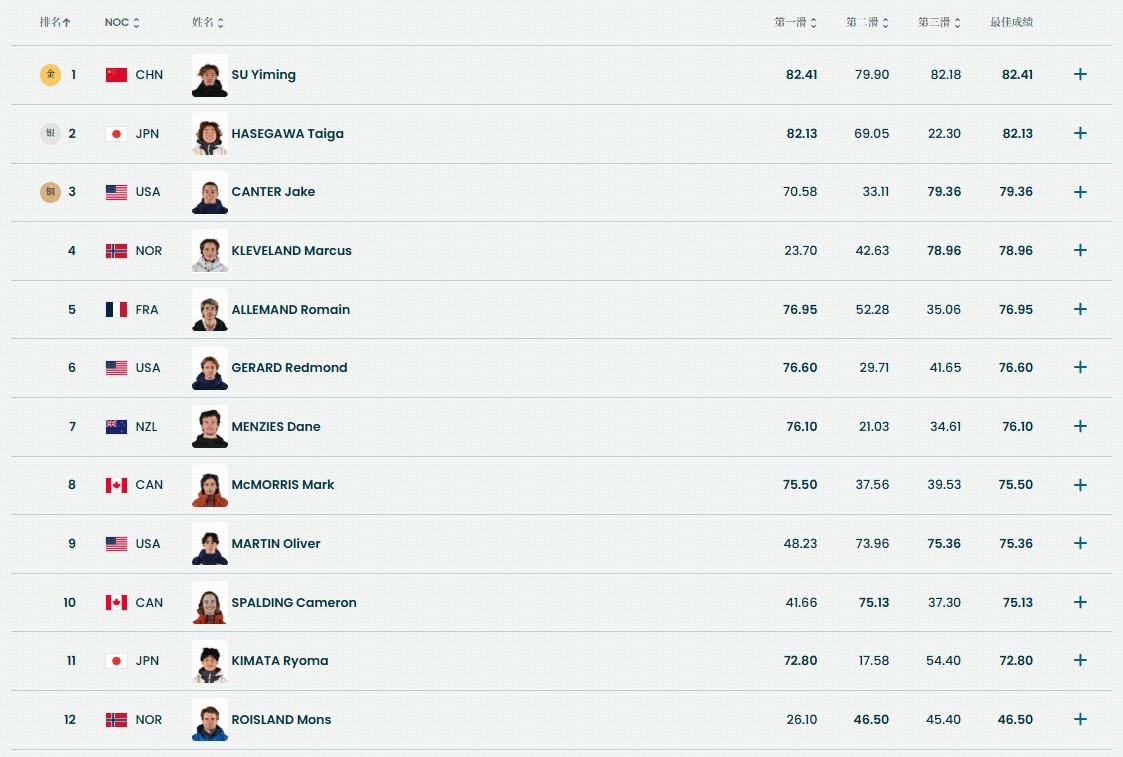Expand the ROISLAND Mons row
This screenshot has height=757, width=1123.
(x=1080, y=719)
